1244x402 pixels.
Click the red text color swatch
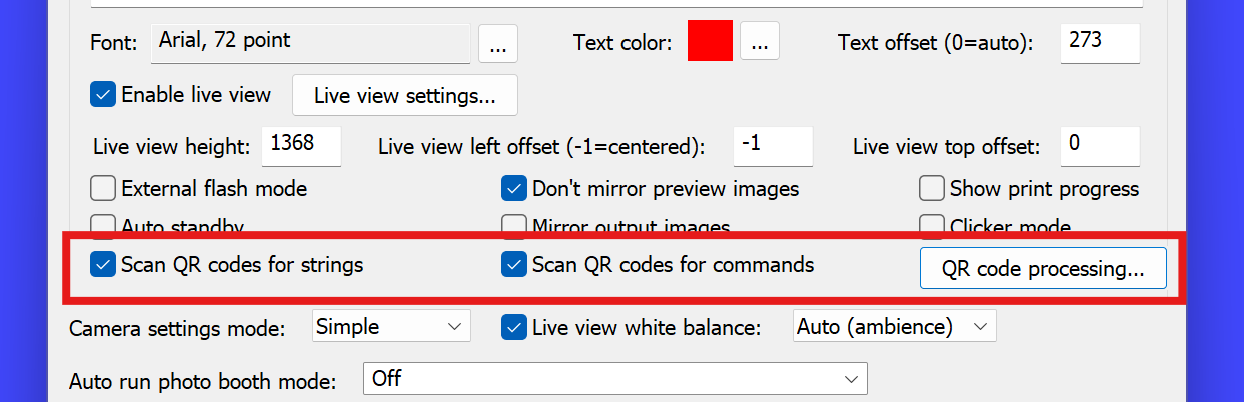click(x=710, y=42)
